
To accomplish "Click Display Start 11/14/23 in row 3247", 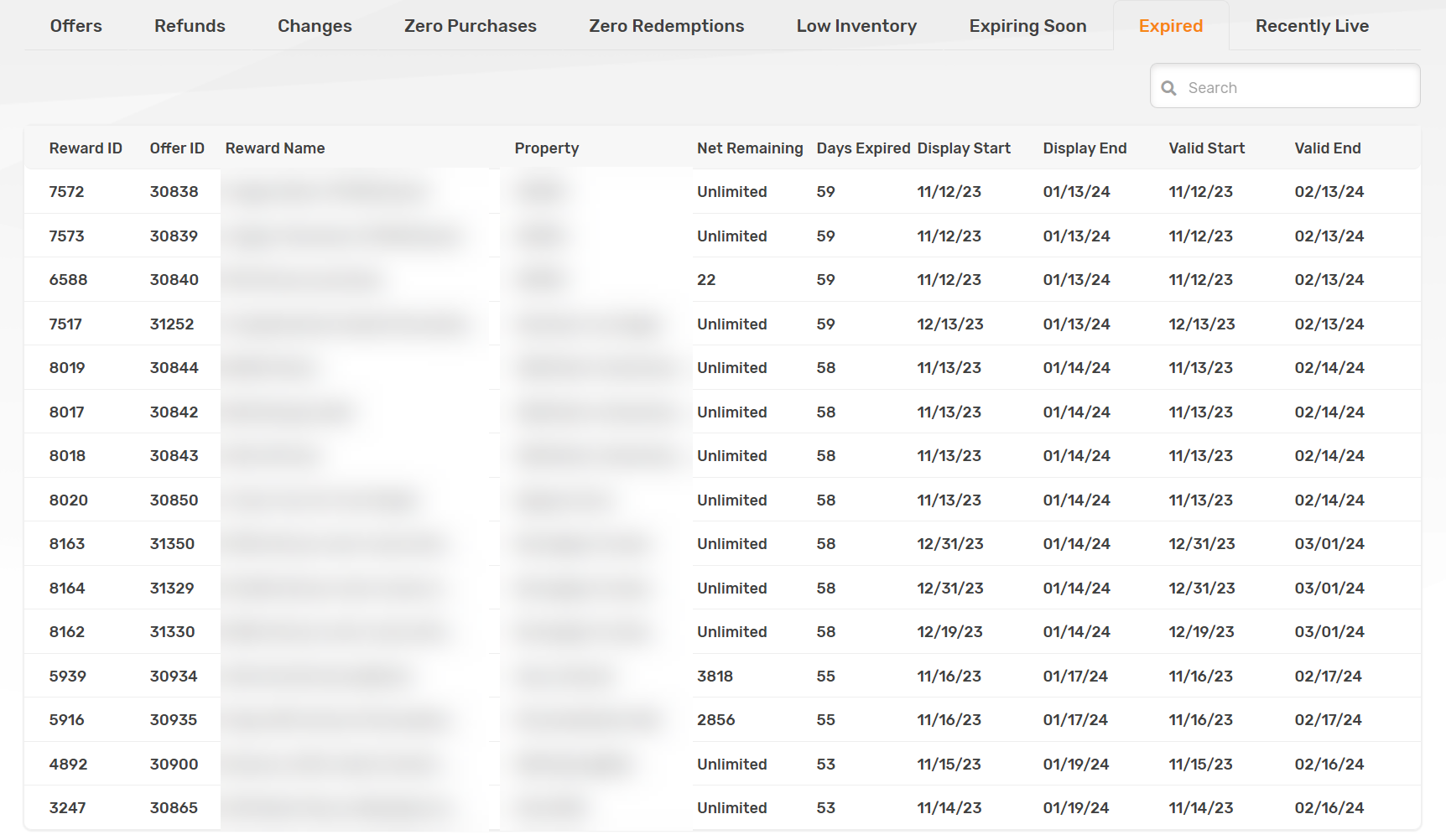I will 949,808.
